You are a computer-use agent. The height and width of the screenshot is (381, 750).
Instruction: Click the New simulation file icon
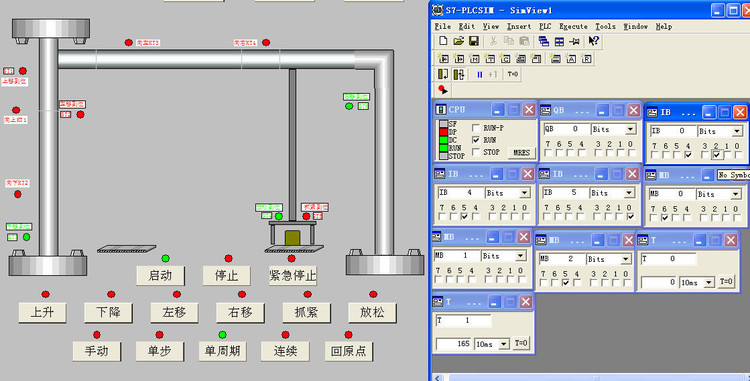click(443, 41)
